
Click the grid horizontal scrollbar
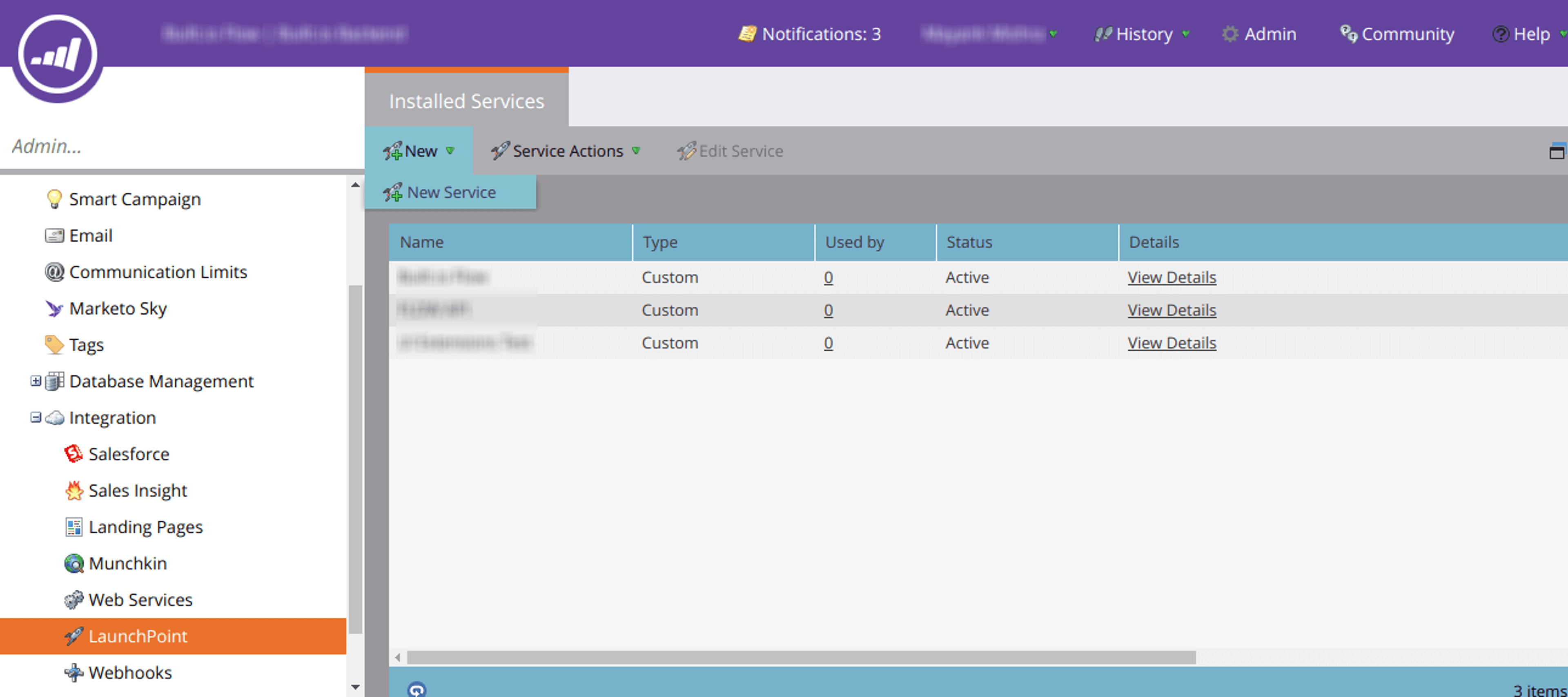[x=801, y=657]
